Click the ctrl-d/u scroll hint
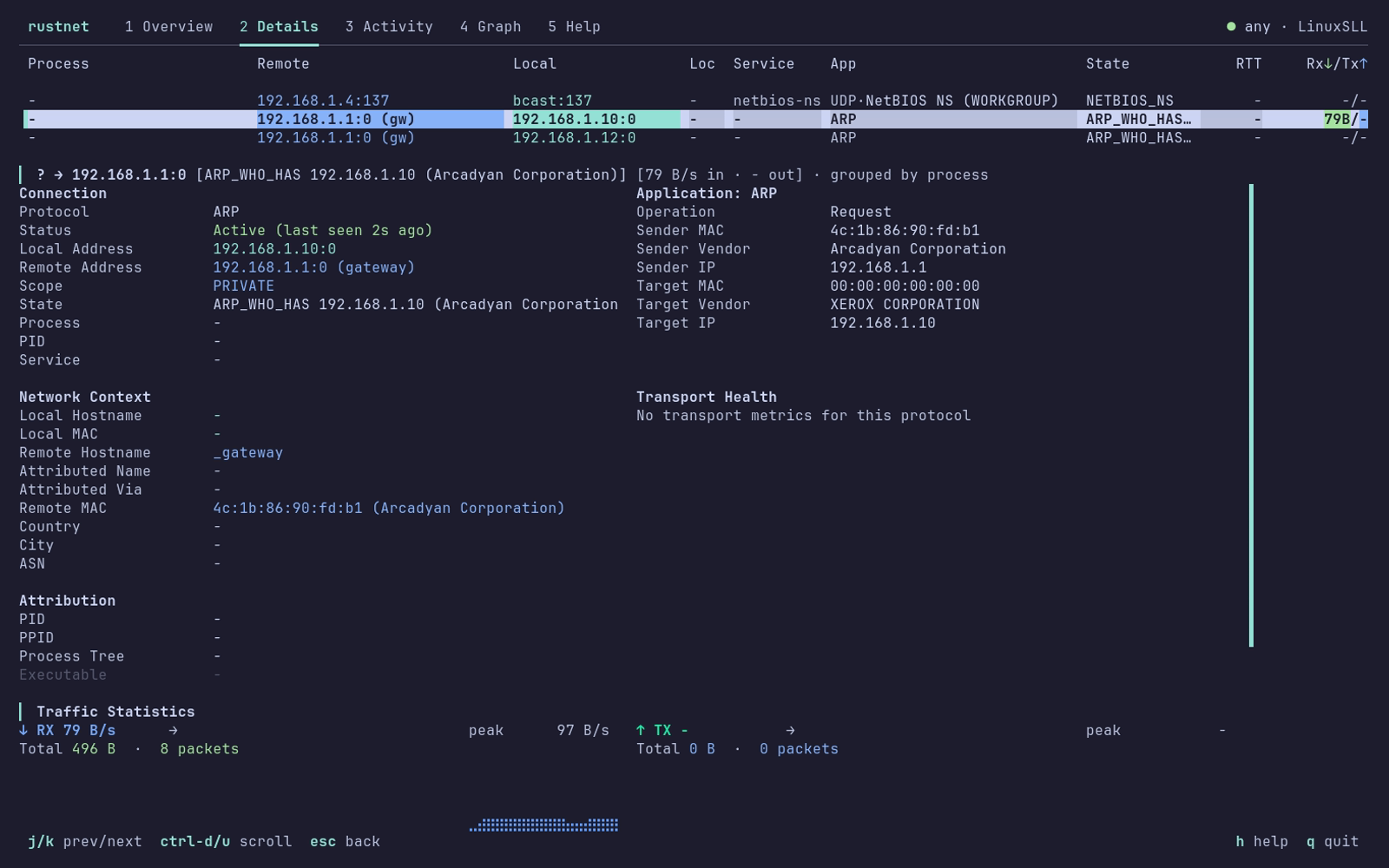1389x868 pixels. tap(226, 841)
